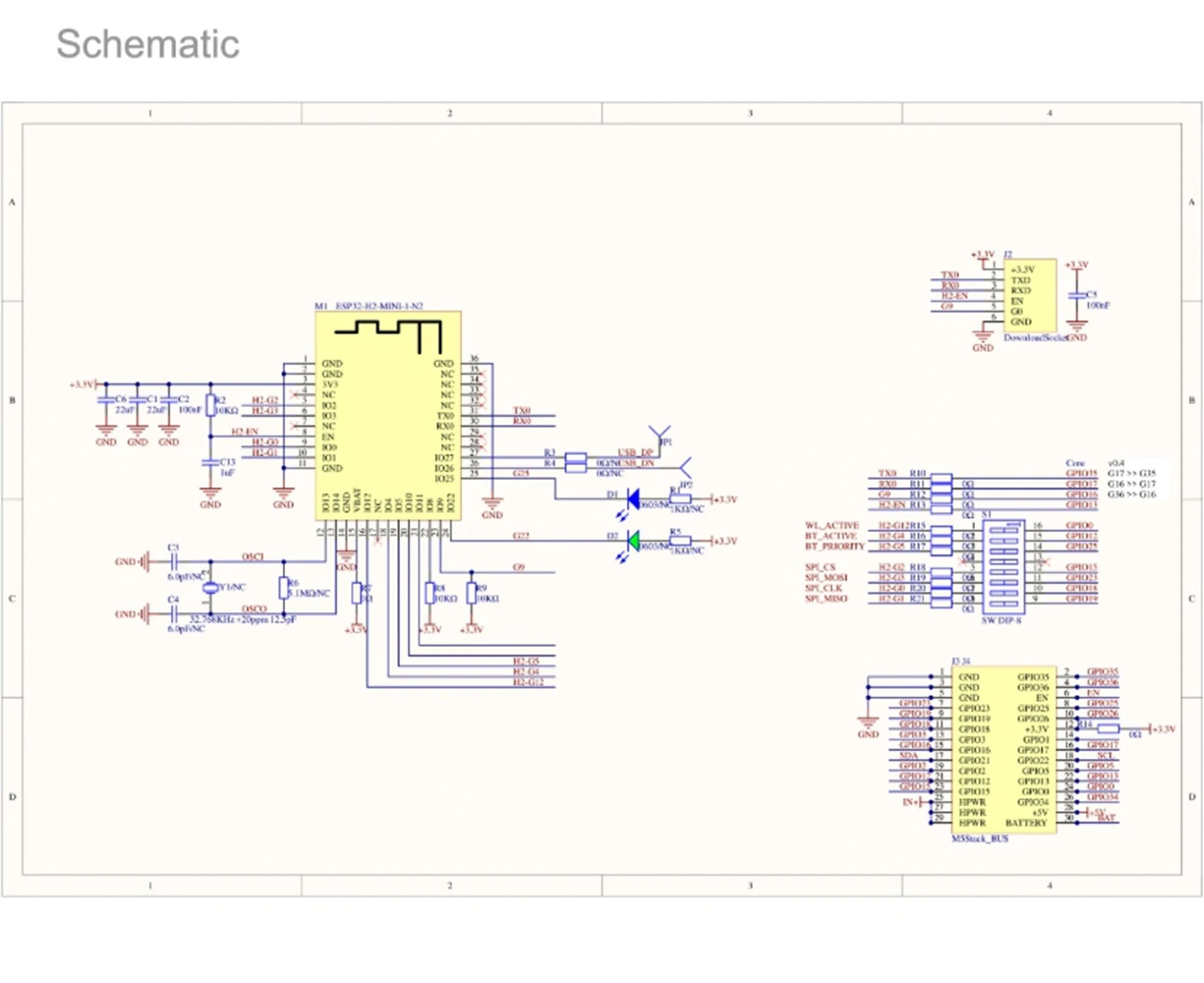The height and width of the screenshot is (983, 1204).
Task: Select resistor R4 on USB_DN line
Action: tap(577, 467)
